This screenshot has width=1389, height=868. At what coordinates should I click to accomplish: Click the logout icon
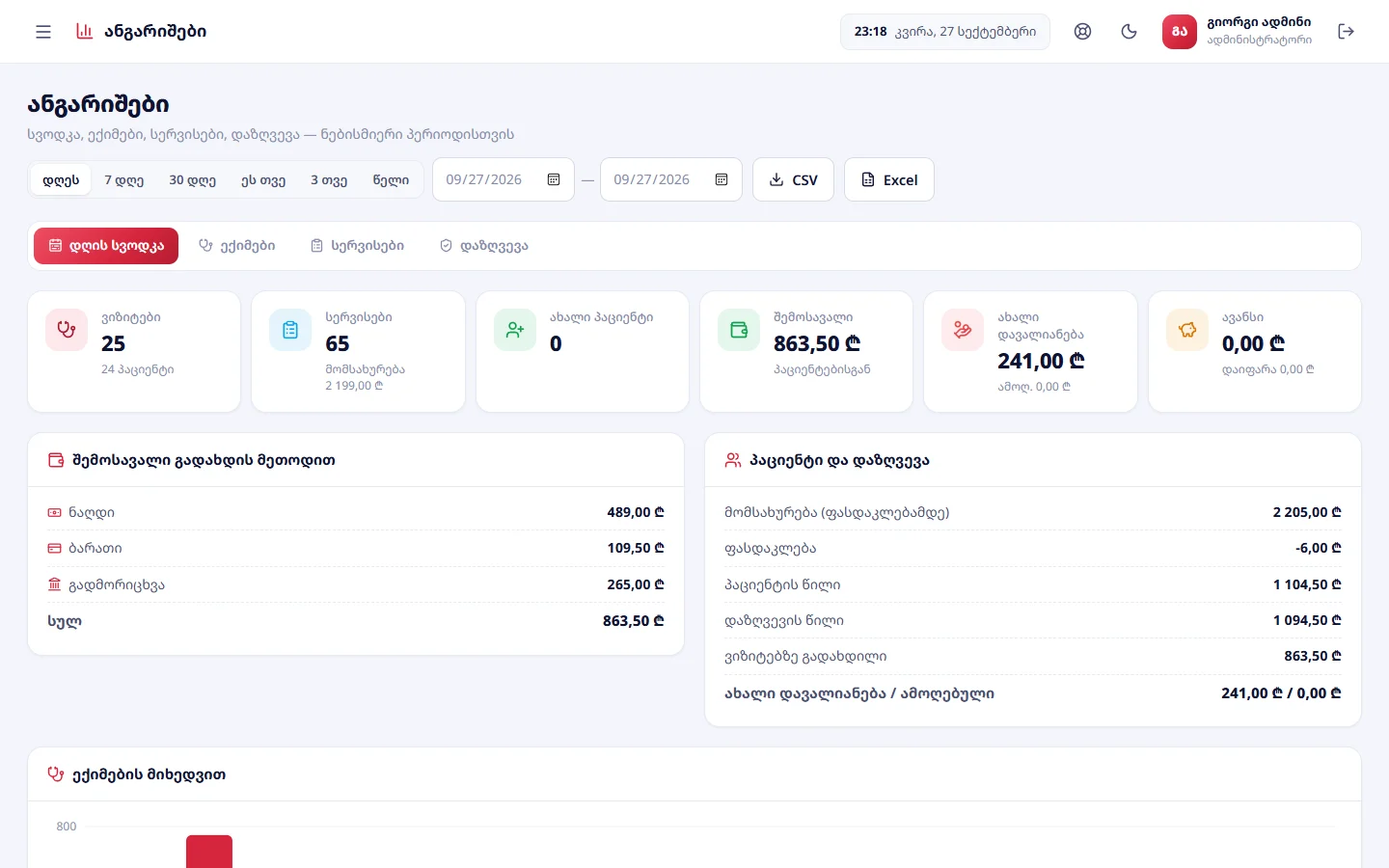pos(1347,32)
